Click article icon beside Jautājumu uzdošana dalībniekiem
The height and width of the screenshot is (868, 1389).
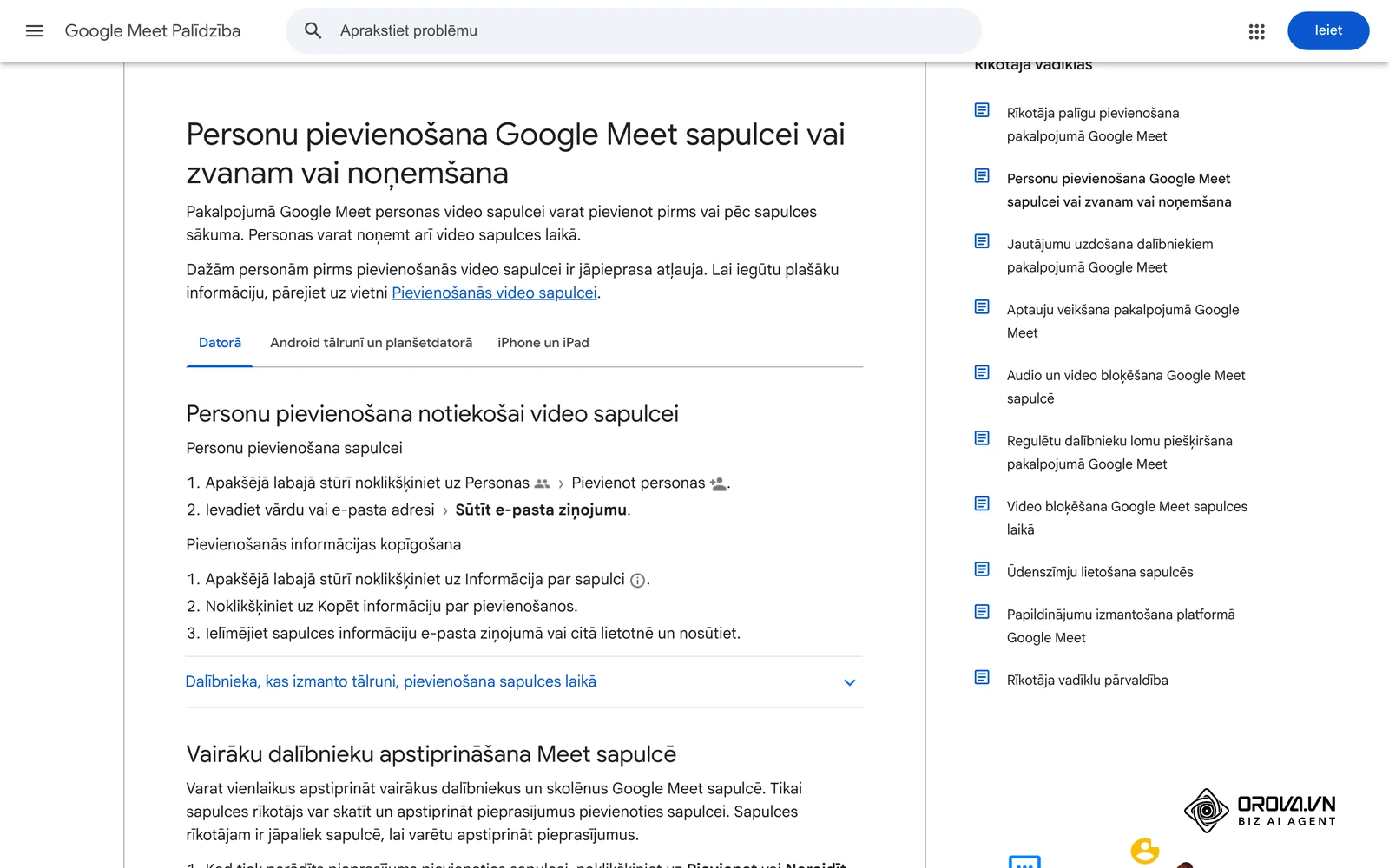(982, 241)
